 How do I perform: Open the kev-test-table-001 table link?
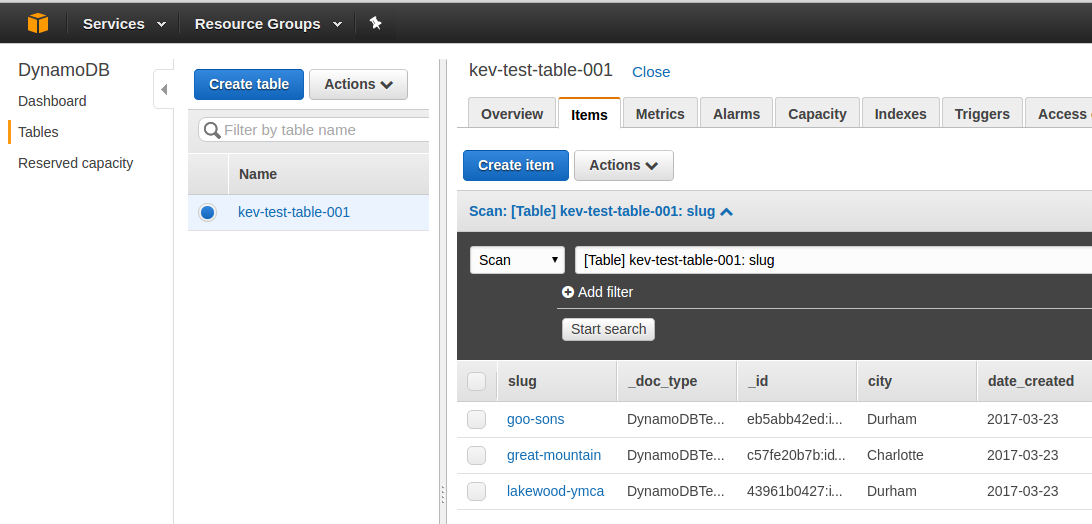pos(294,212)
